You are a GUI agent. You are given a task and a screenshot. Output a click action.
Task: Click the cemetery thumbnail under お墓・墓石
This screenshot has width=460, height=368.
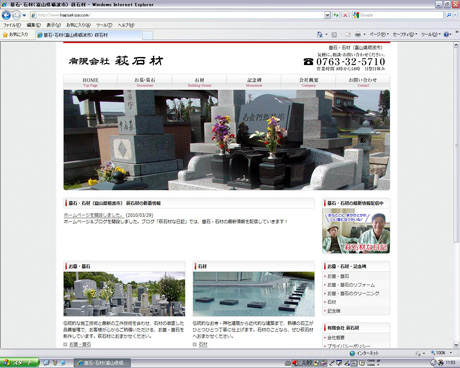coord(124,294)
